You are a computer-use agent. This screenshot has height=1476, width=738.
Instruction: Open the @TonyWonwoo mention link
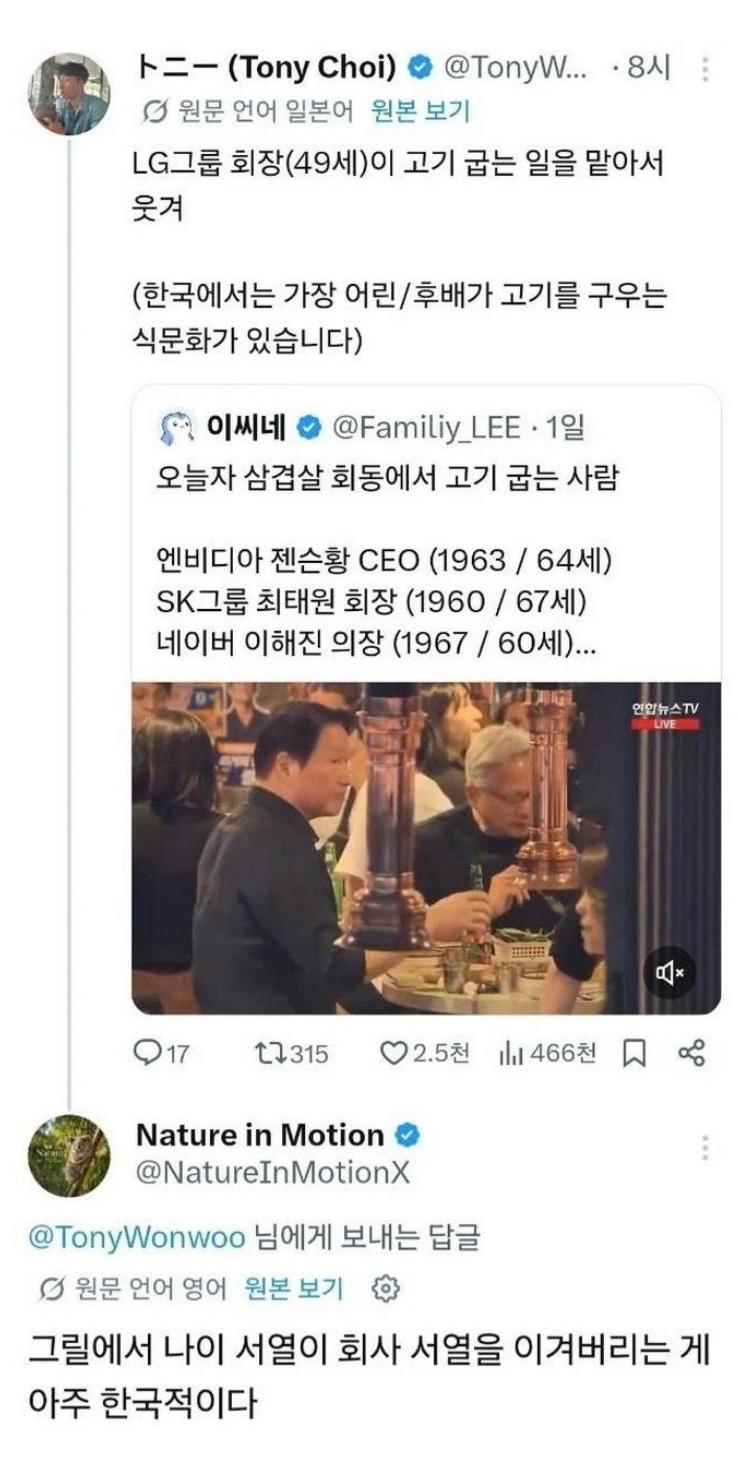point(136,1238)
